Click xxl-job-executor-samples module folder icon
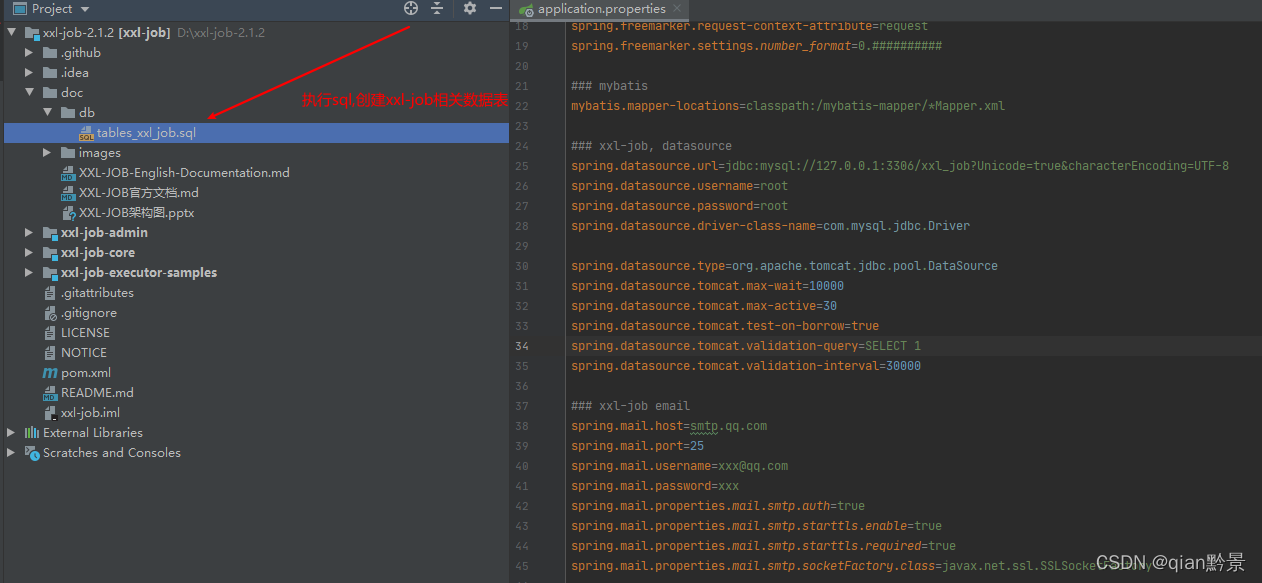Viewport: 1262px width, 583px height. (x=50, y=273)
